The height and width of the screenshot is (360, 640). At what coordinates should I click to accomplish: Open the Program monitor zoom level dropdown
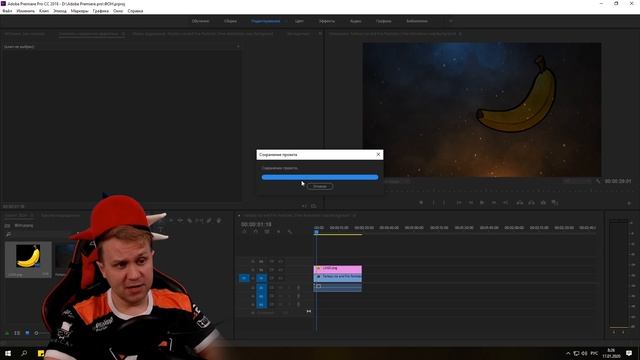coord(397,181)
